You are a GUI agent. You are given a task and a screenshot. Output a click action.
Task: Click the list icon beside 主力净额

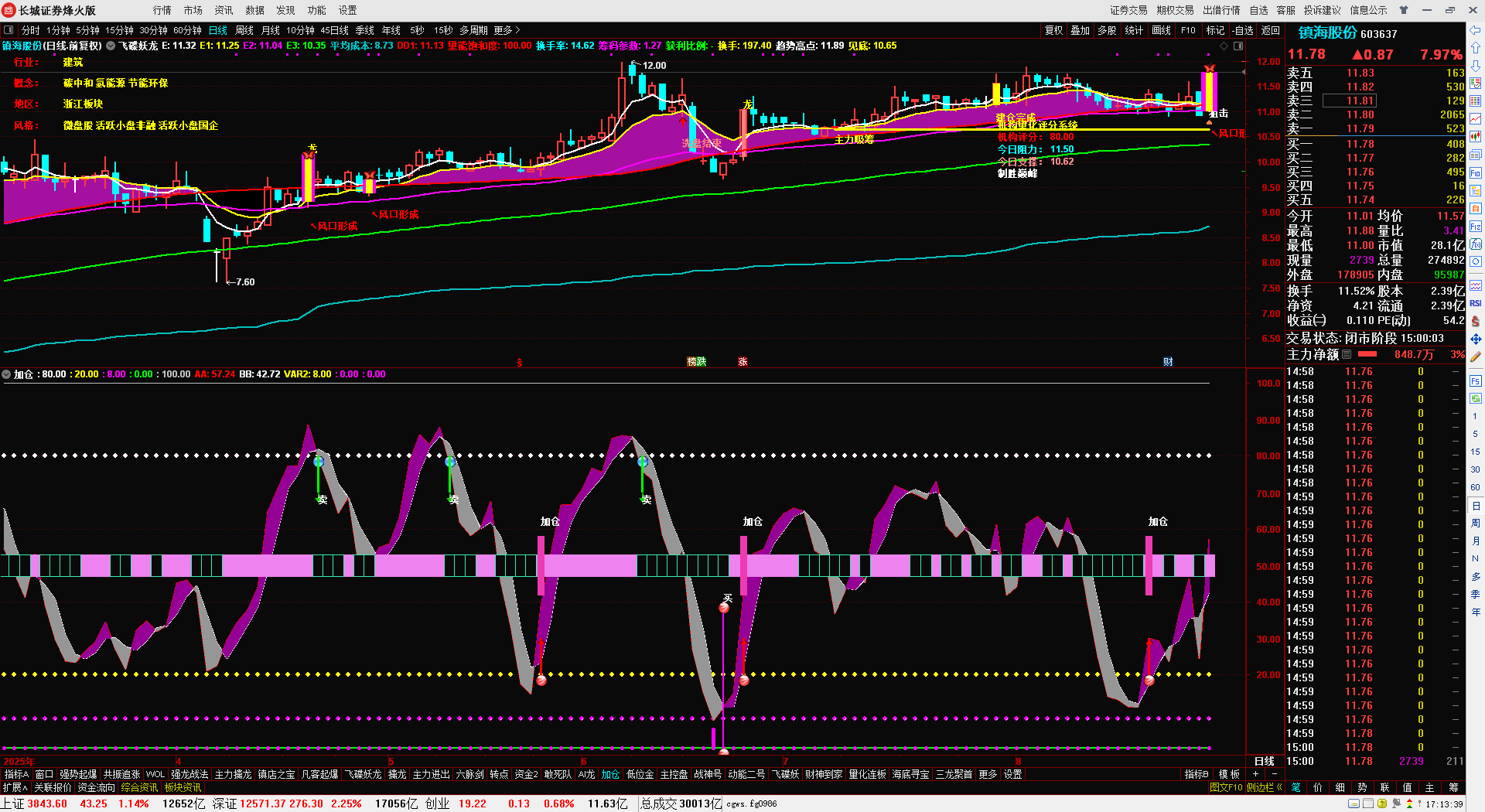1347,354
